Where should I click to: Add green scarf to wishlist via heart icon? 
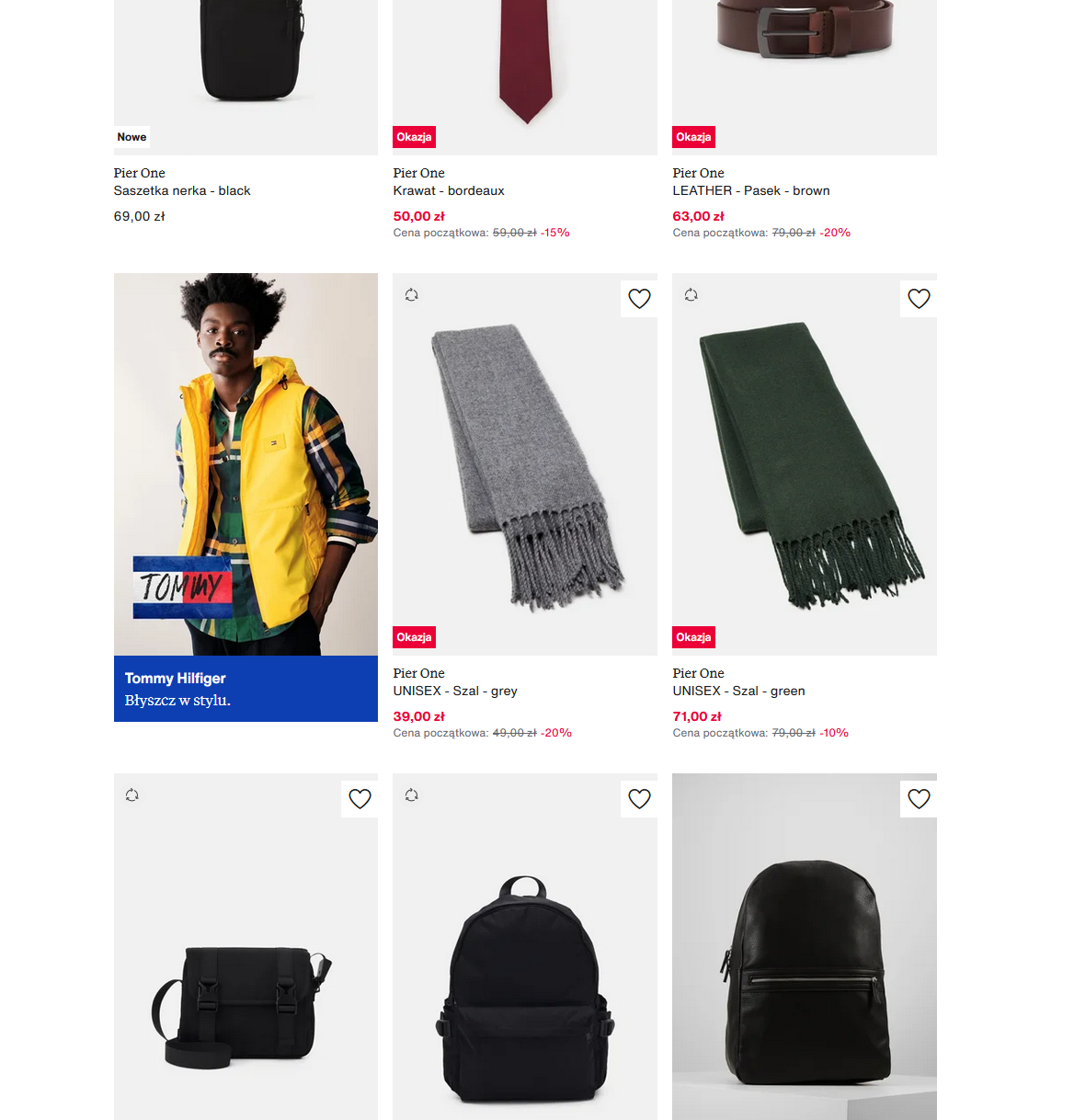[x=919, y=299]
